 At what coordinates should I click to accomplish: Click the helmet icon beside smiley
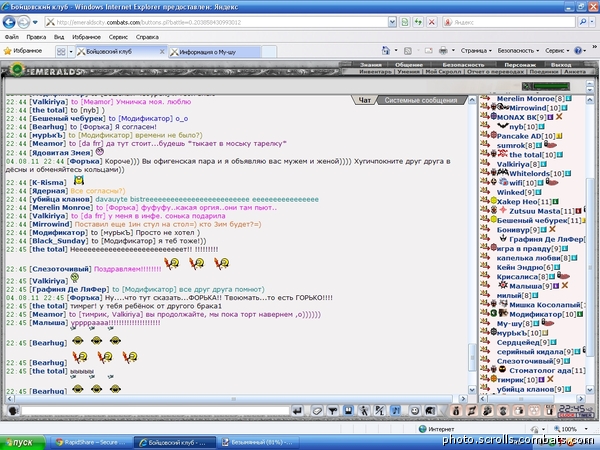point(430,411)
